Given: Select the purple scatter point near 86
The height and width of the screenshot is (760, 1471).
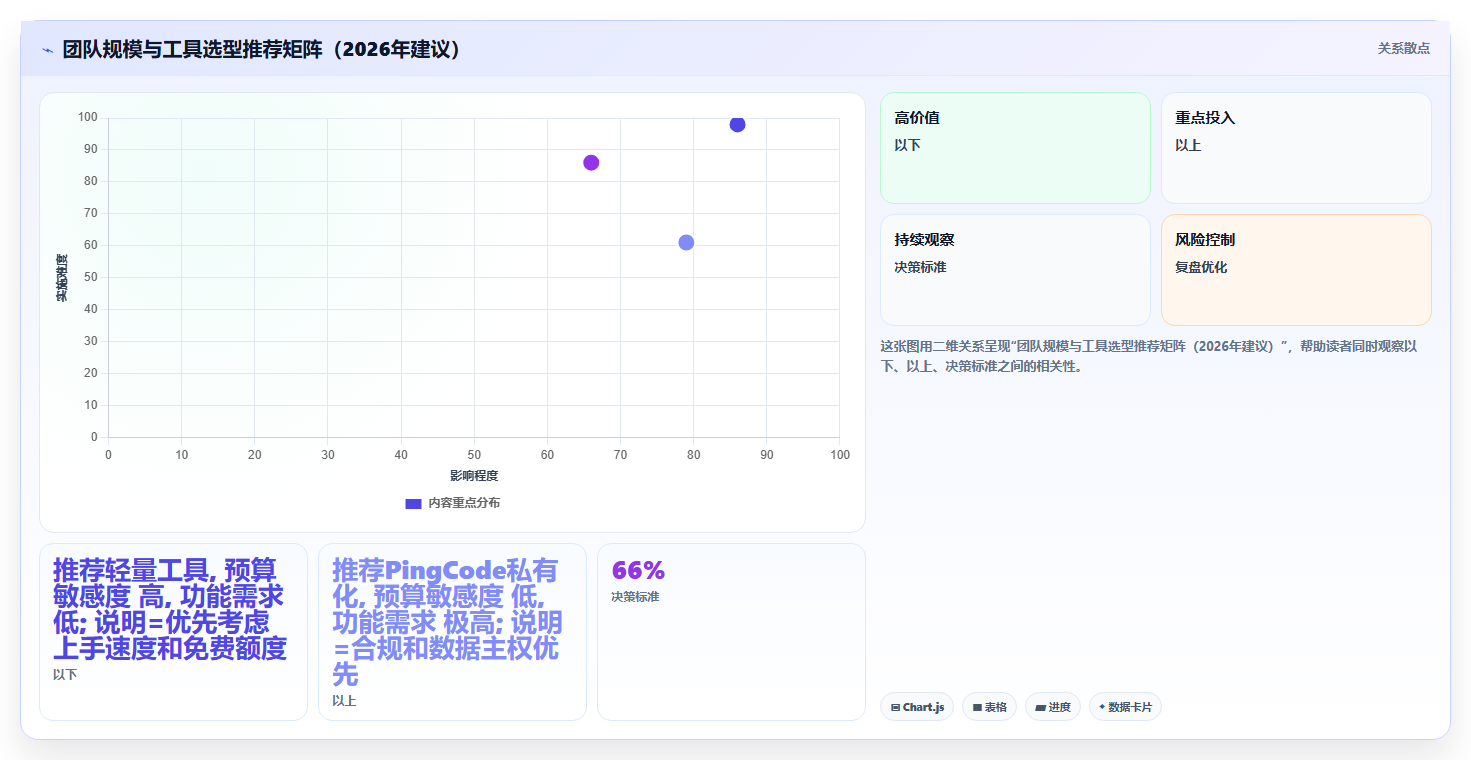Looking at the screenshot, I should 591,163.
